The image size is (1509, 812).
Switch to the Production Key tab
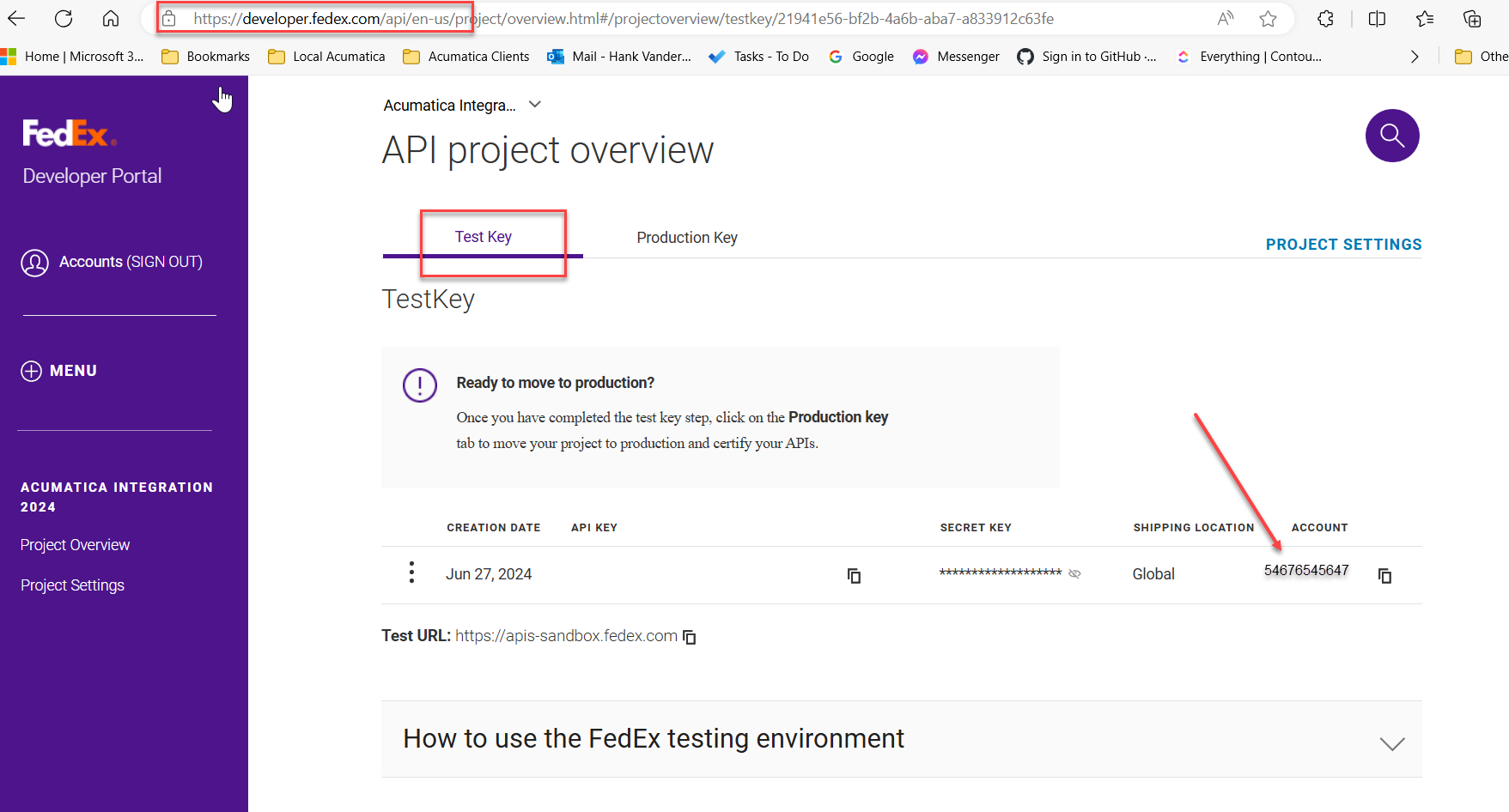687,238
